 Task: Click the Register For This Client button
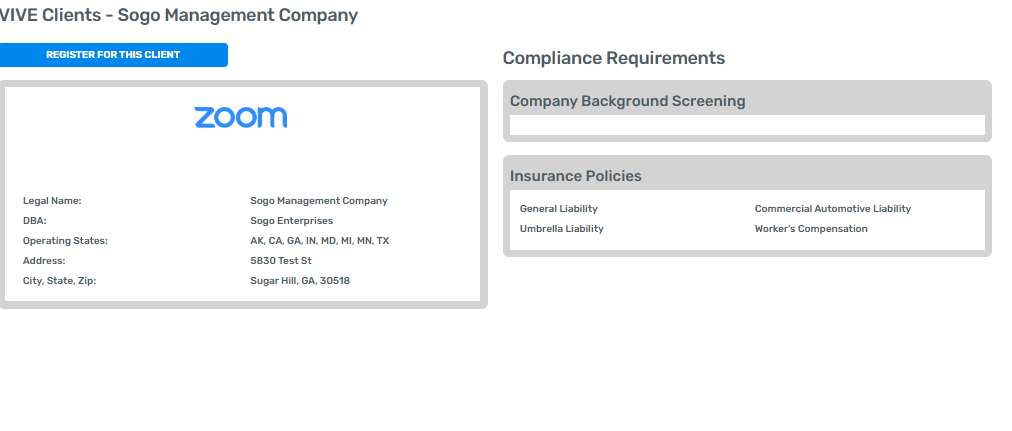pos(114,55)
